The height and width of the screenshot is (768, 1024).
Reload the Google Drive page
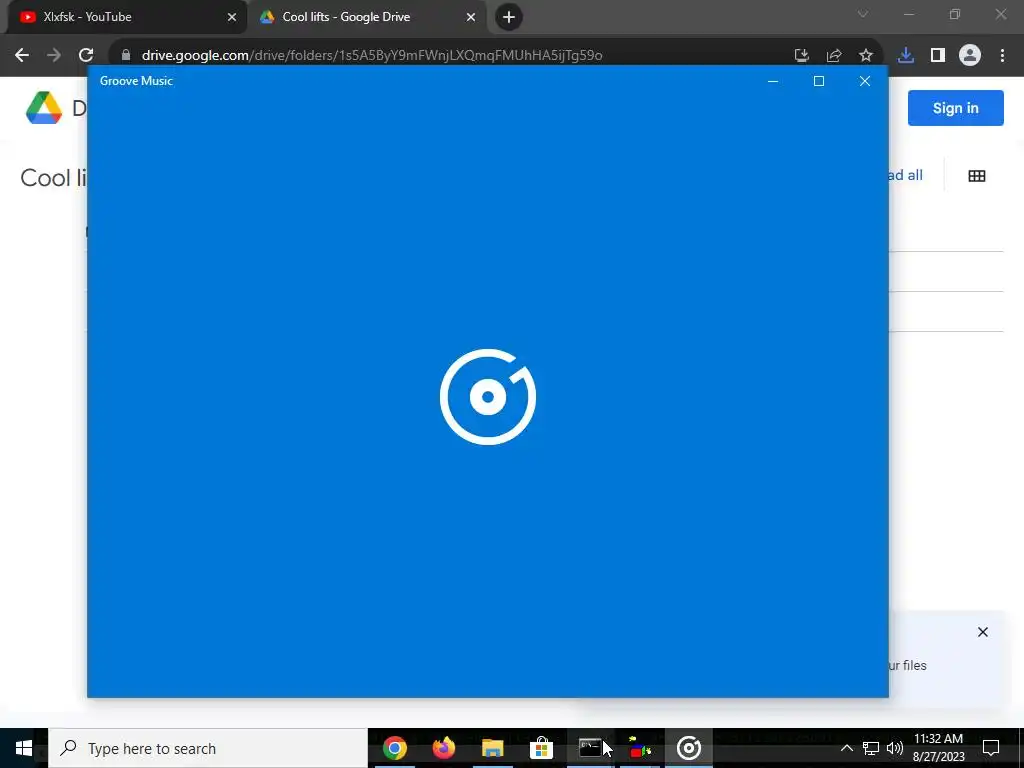coord(86,56)
